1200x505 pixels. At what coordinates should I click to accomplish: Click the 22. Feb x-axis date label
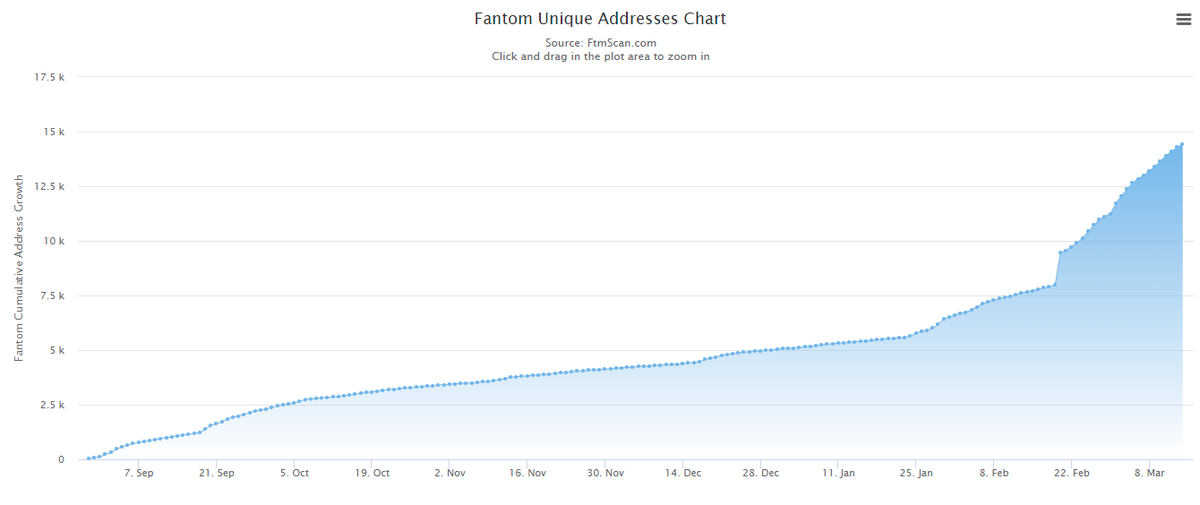pyautogui.click(x=1074, y=473)
